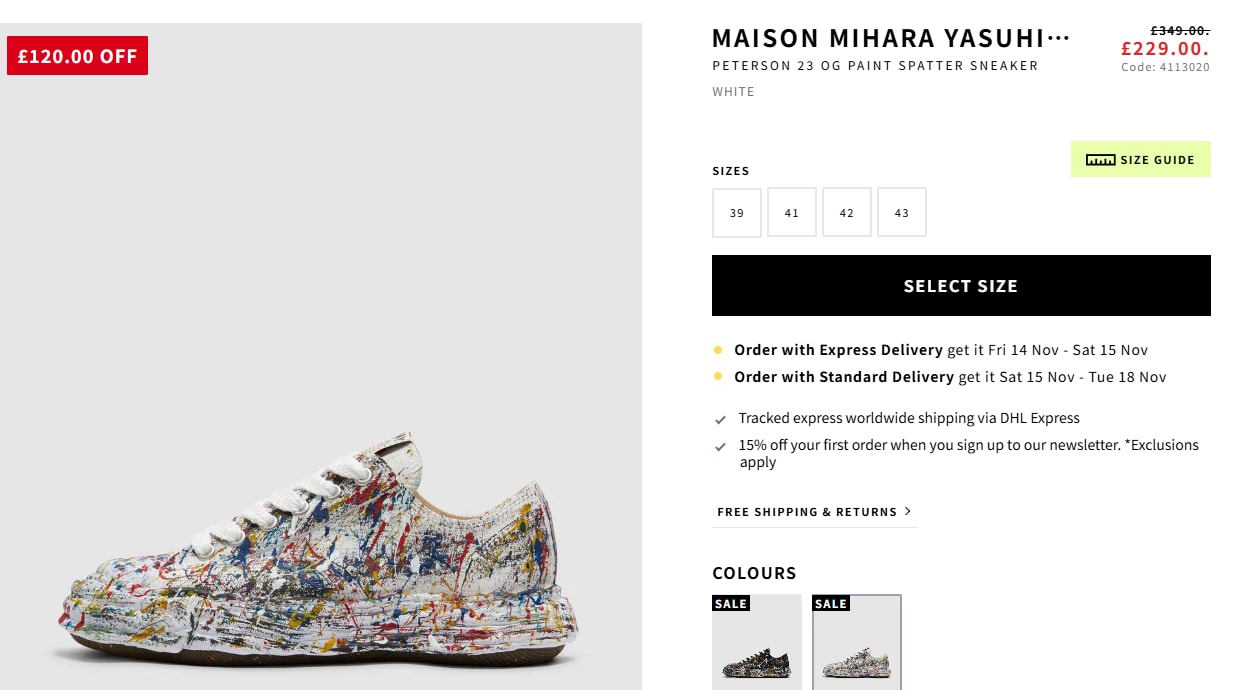1248x690 pixels.
Task: Click the red £120.00 OFF badge
Action: (77, 56)
